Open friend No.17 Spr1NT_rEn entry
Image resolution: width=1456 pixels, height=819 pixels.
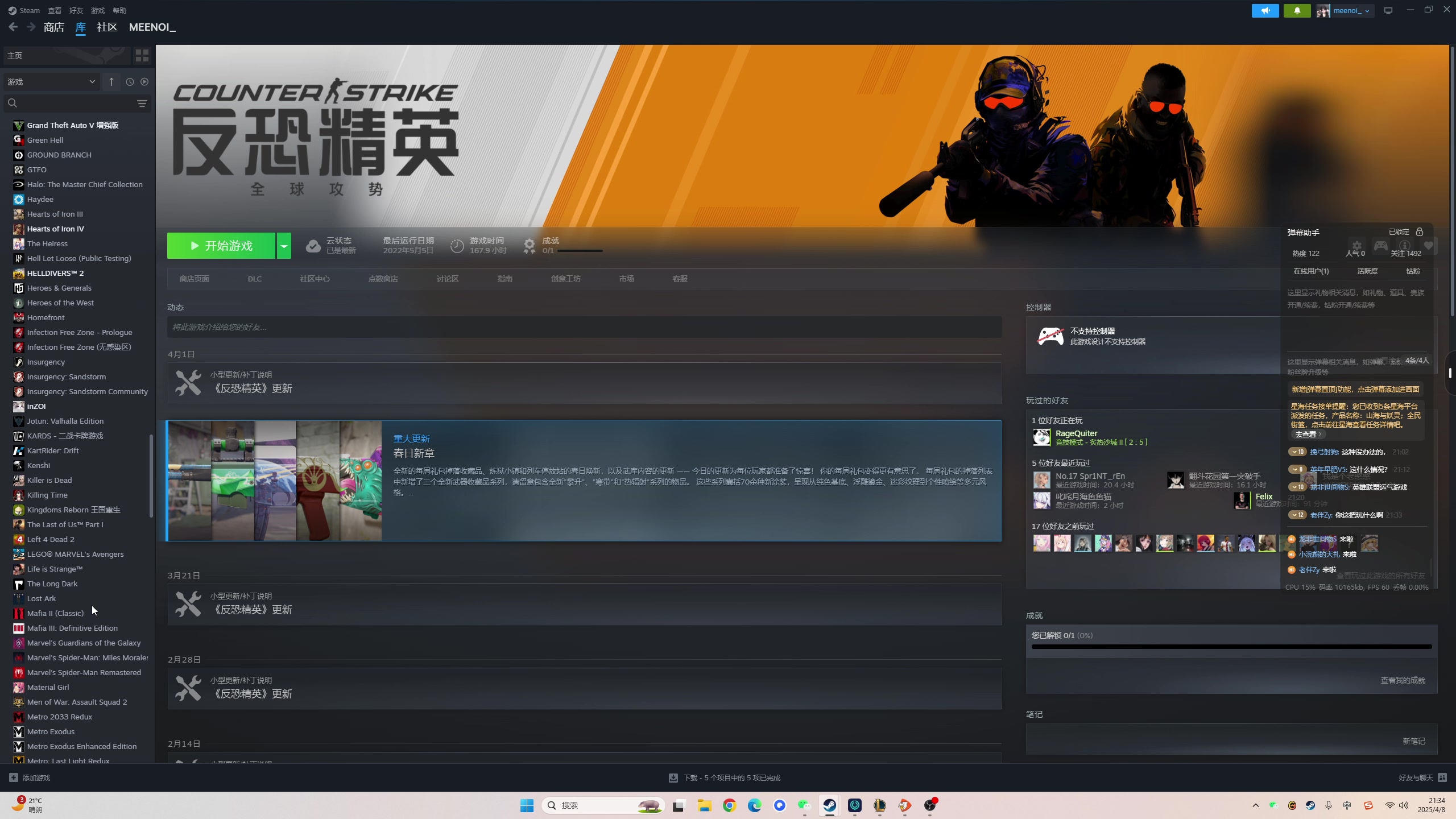(1083, 480)
